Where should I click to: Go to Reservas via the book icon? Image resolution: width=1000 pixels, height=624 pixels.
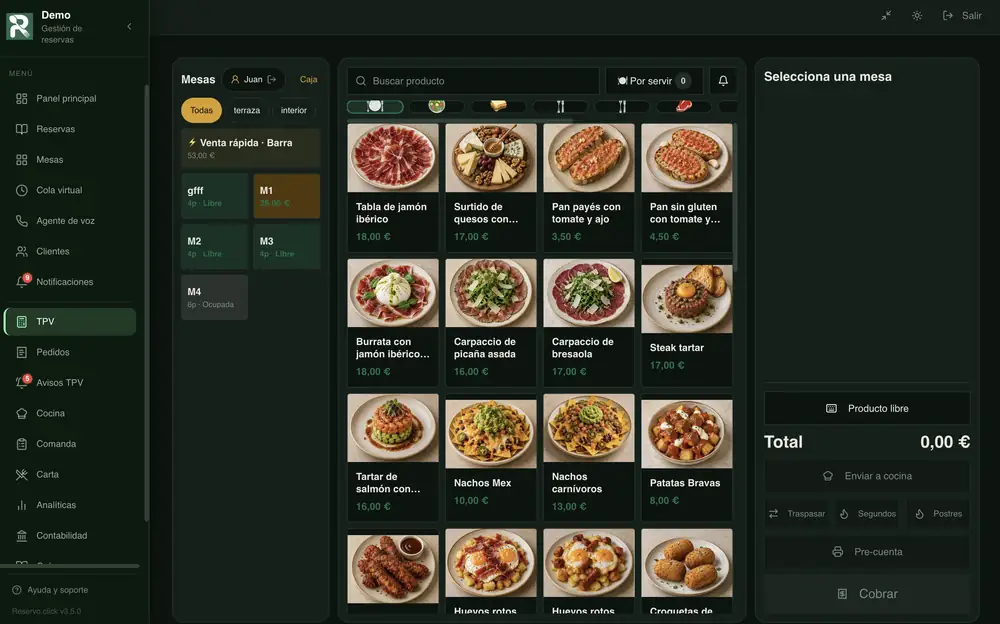pos(22,129)
